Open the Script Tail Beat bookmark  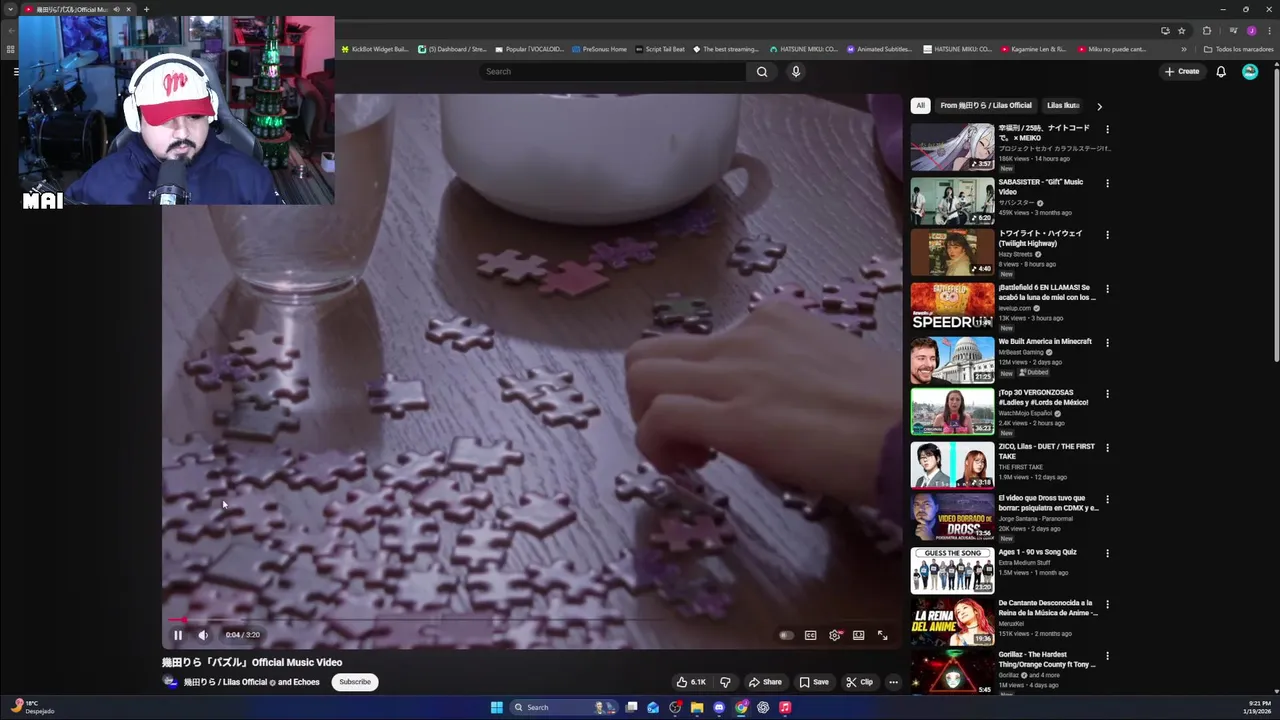(660, 49)
